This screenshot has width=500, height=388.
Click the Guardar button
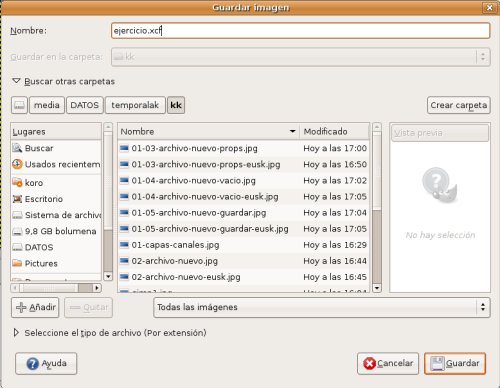455,363
